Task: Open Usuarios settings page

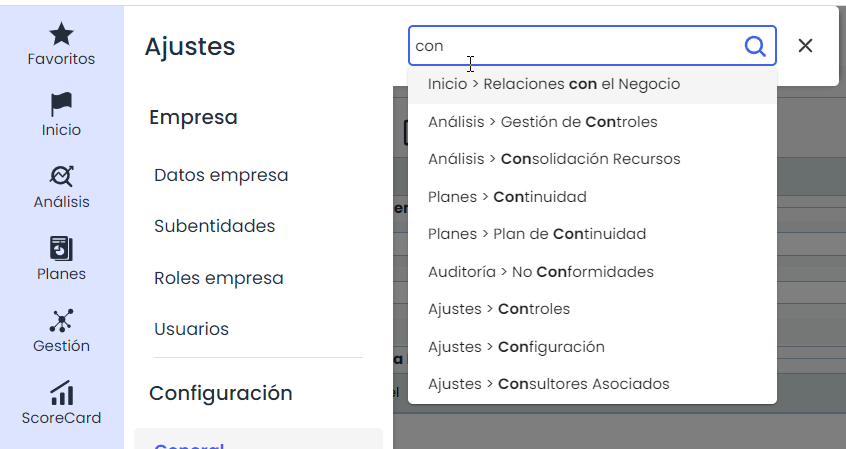Action: (x=191, y=329)
